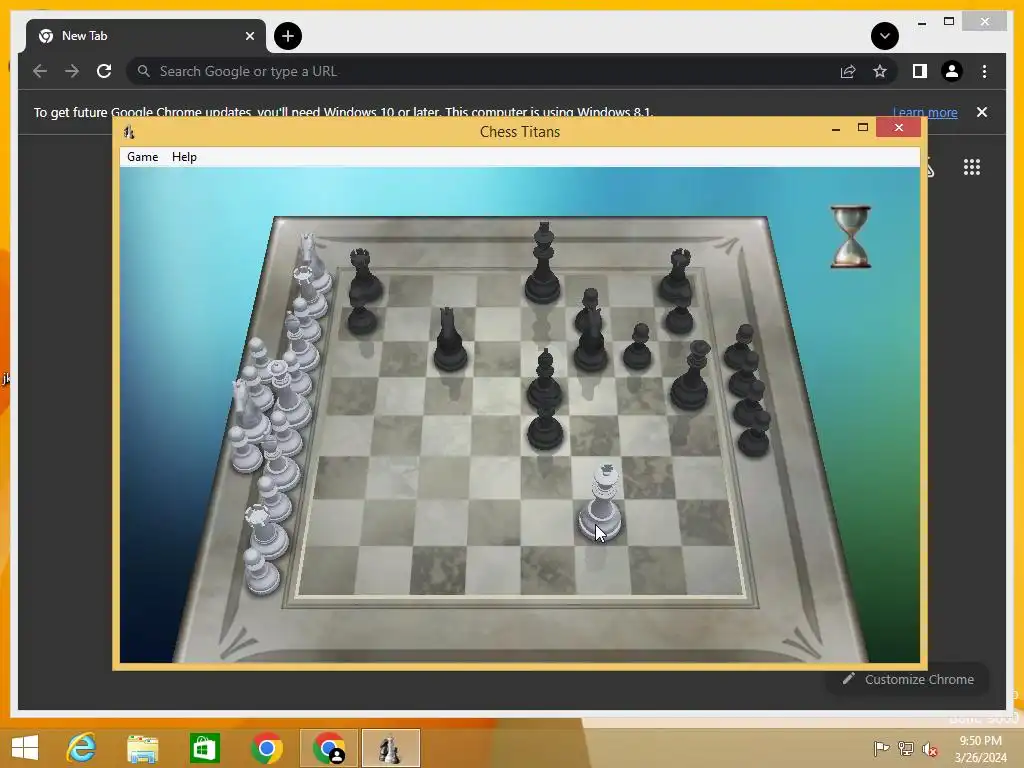
Task: Open Chrome tab search dropdown
Action: pyautogui.click(x=885, y=36)
